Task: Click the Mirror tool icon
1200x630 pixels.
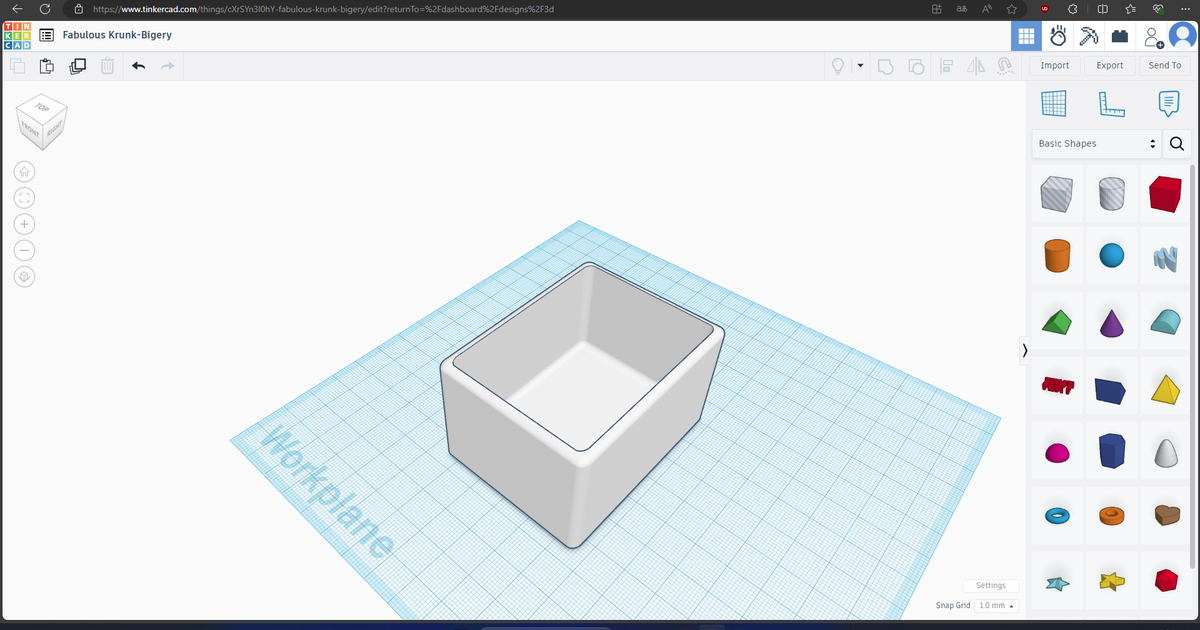Action: (x=975, y=65)
